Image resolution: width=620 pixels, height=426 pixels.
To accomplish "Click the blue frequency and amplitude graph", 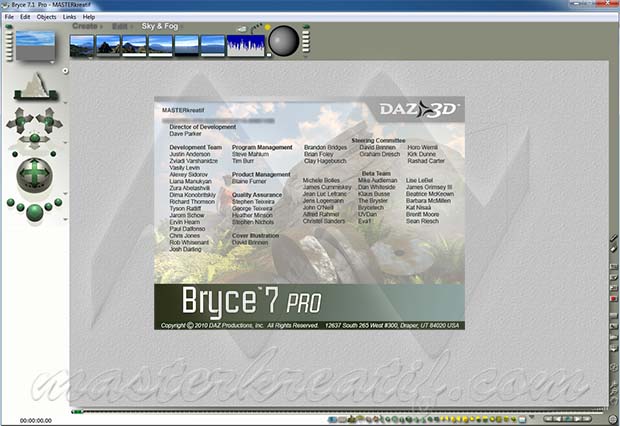I will pos(246,45).
